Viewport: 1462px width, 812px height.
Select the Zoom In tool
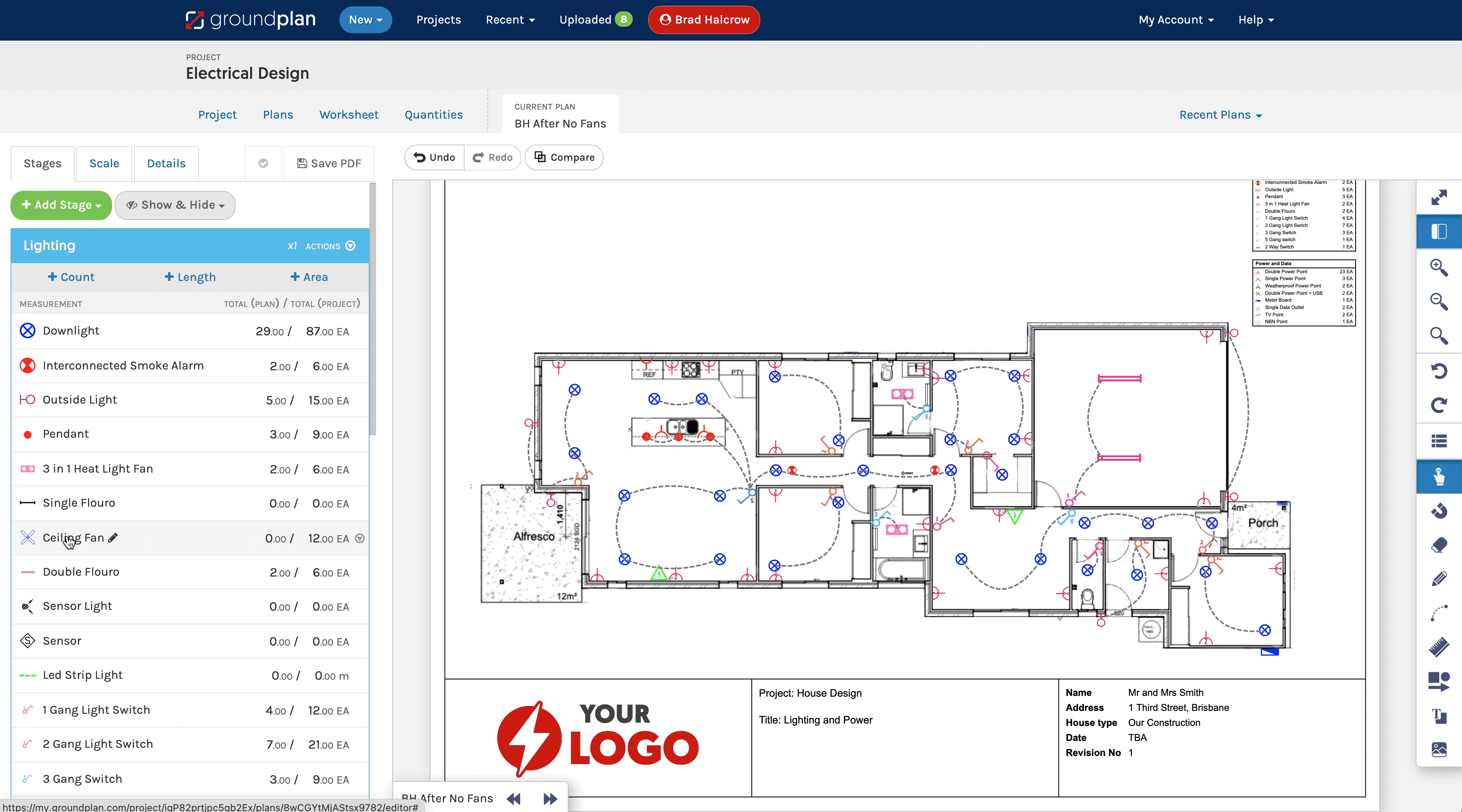click(x=1440, y=268)
